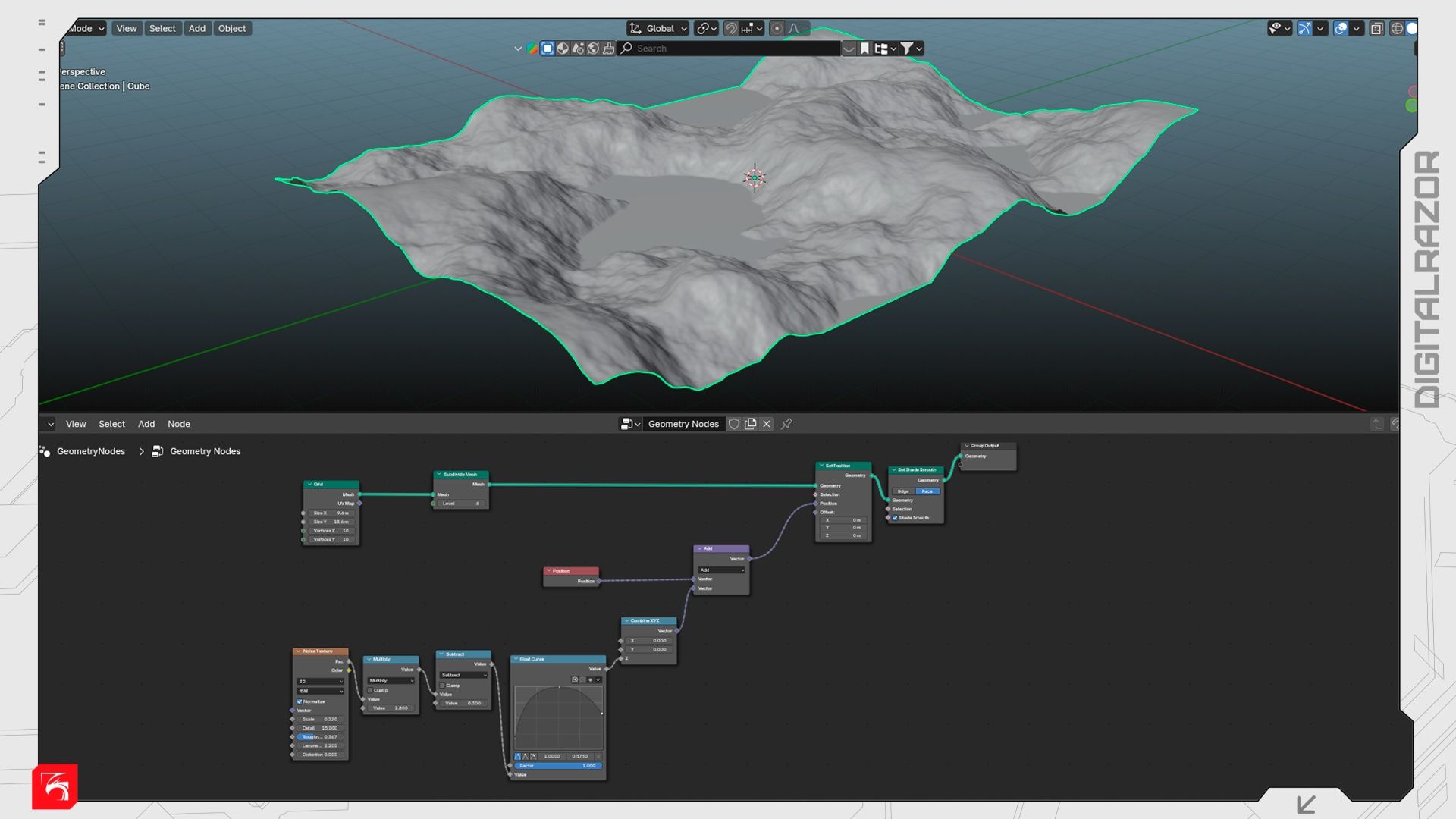Click the pin icon in node editor header
The height and width of the screenshot is (819, 1456).
[x=786, y=424]
